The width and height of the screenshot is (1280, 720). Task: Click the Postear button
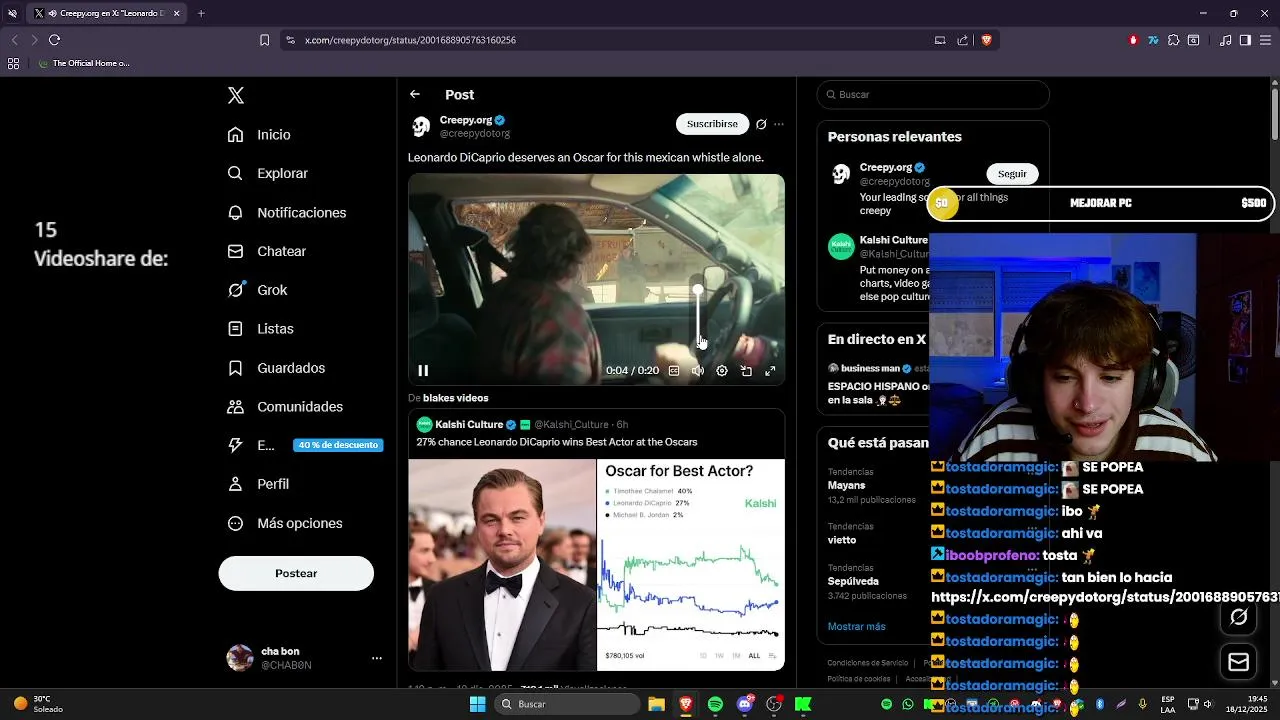point(296,573)
